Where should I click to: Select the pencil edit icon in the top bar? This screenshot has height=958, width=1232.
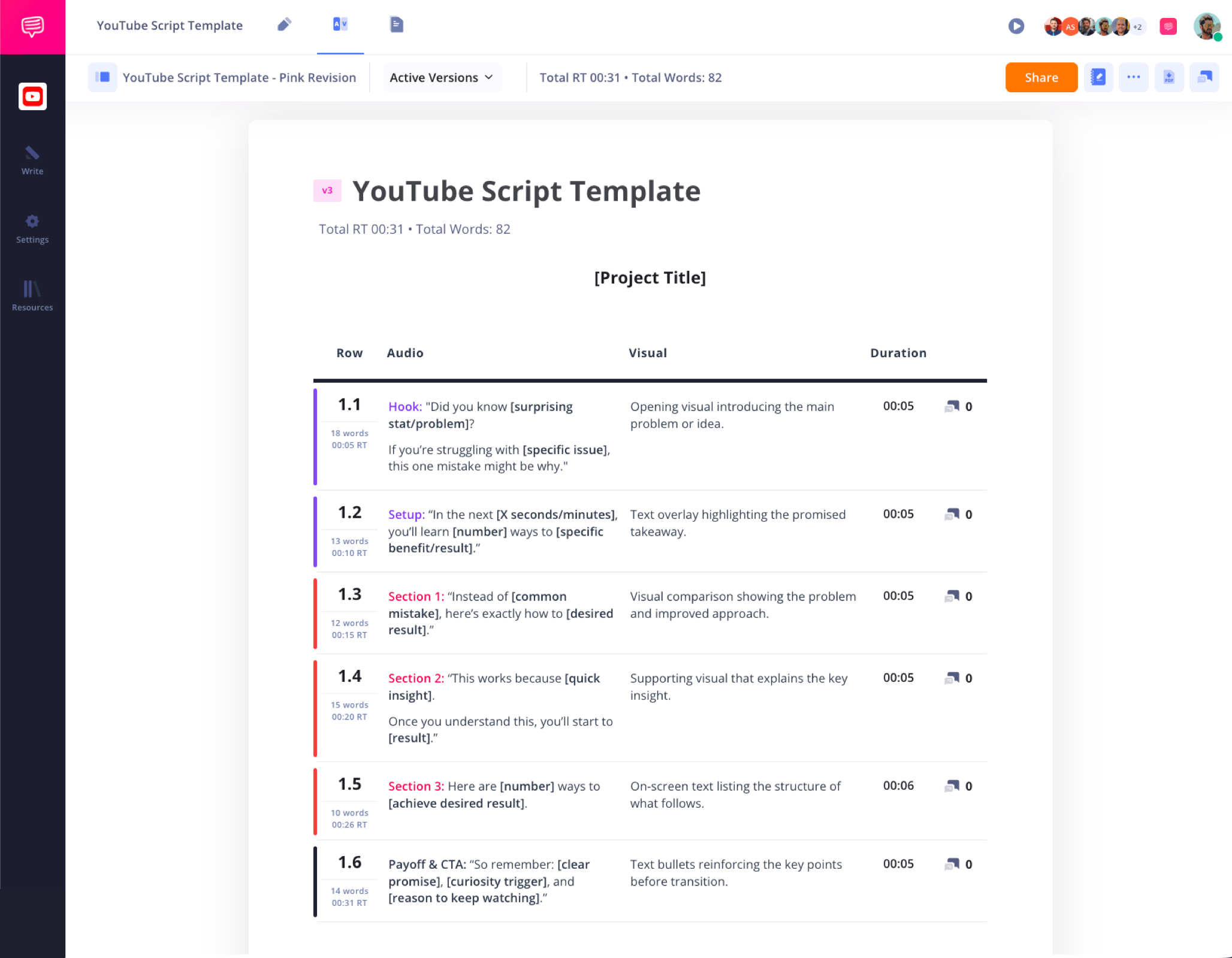coord(284,25)
